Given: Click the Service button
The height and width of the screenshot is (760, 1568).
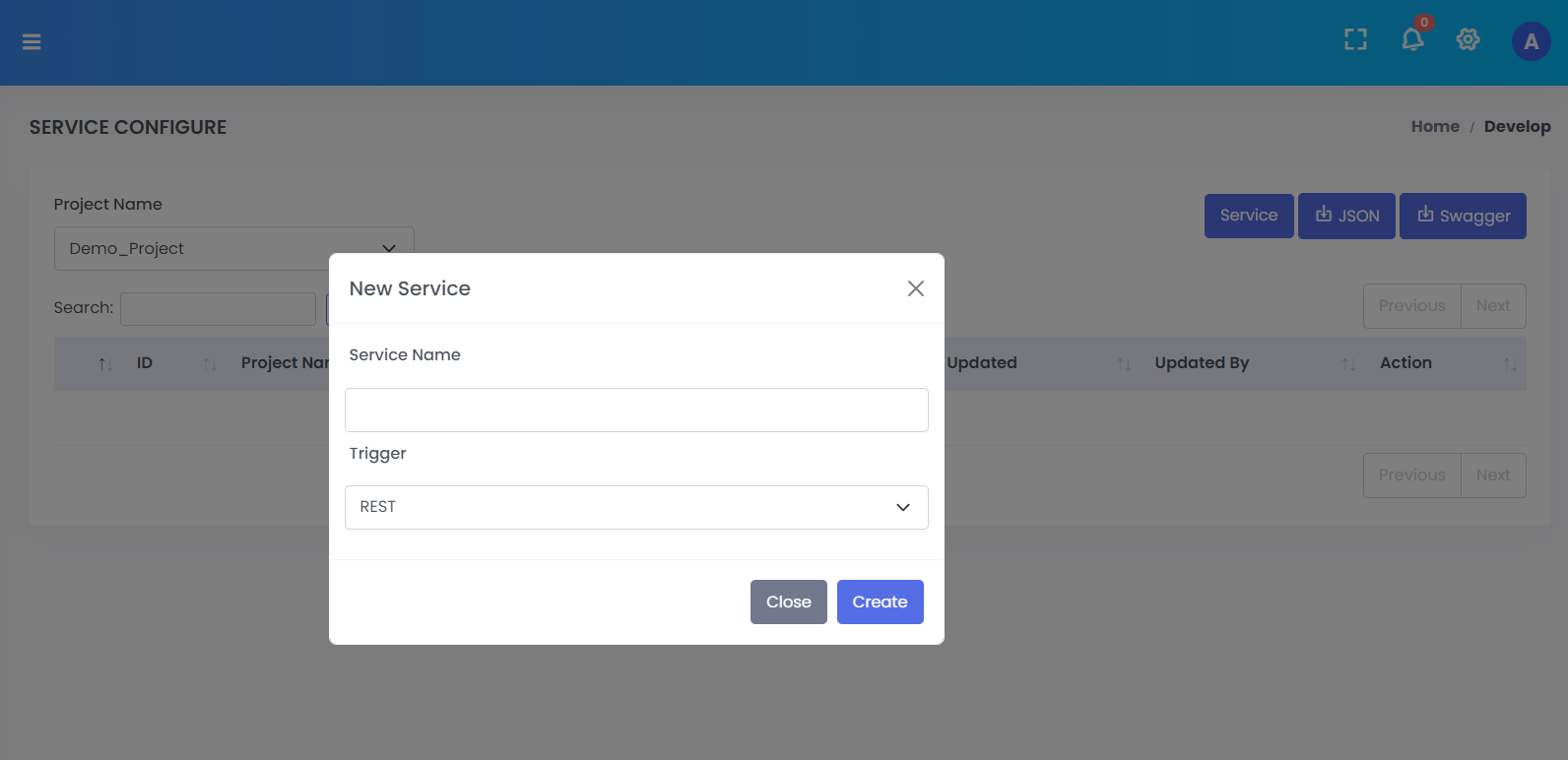Looking at the screenshot, I should 1249,216.
